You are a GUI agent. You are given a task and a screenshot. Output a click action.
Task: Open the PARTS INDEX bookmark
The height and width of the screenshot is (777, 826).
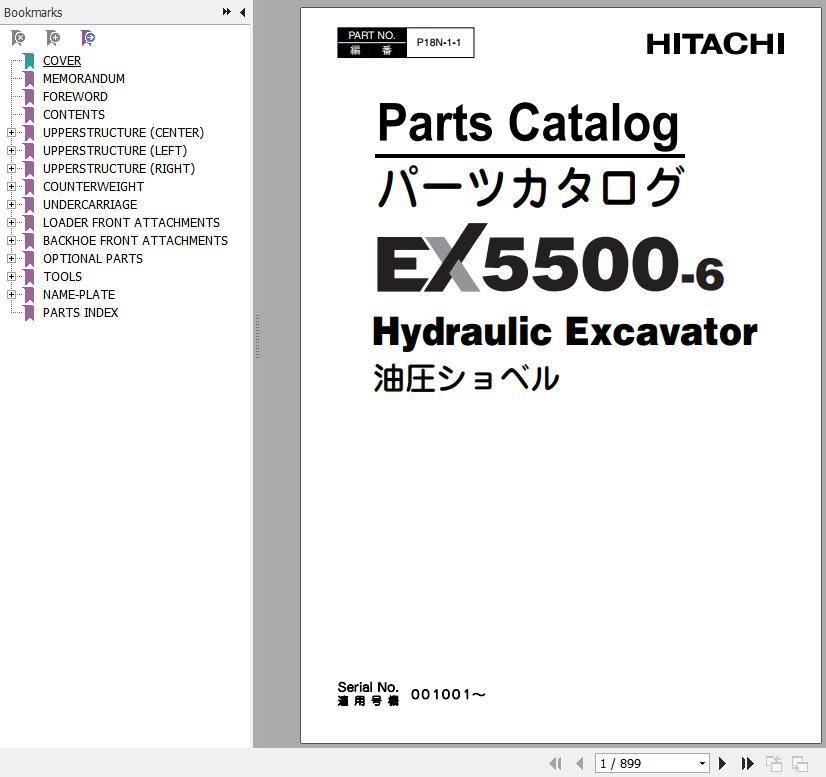(80, 313)
